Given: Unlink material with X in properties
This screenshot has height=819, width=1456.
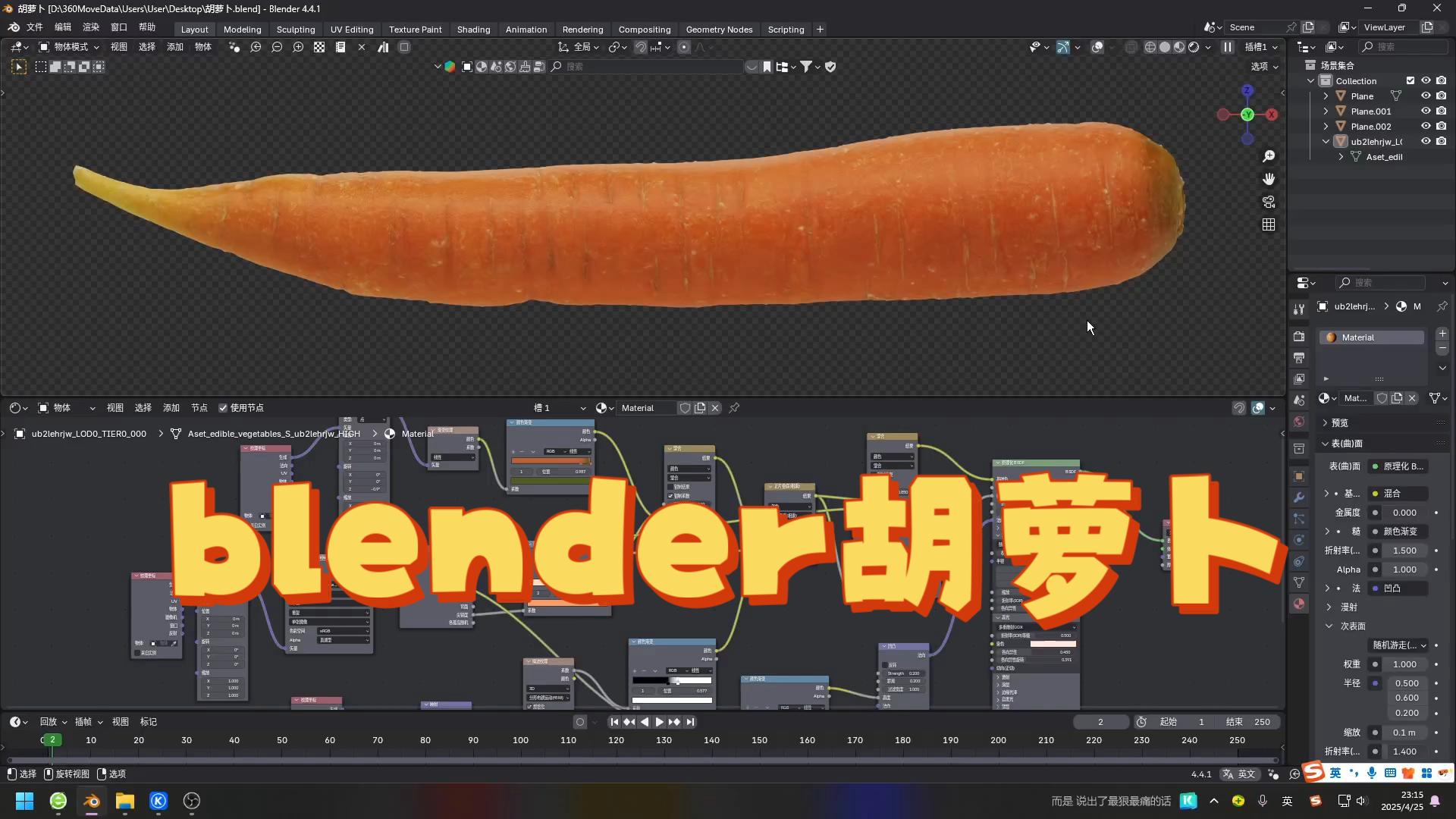Looking at the screenshot, I should pyautogui.click(x=1412, y=398).
